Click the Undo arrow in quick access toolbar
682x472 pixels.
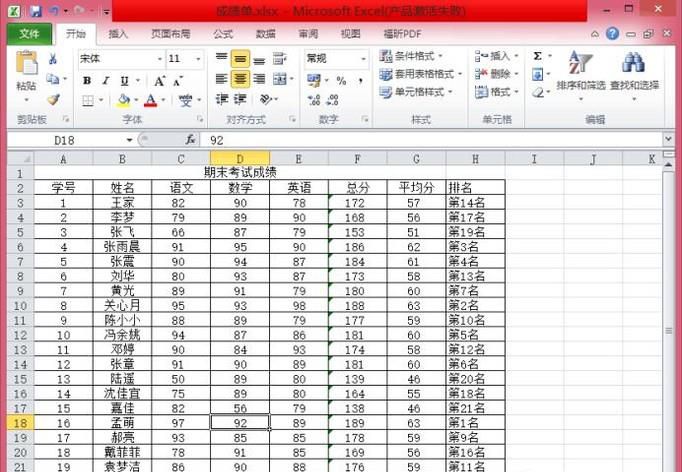pos(54,11)
